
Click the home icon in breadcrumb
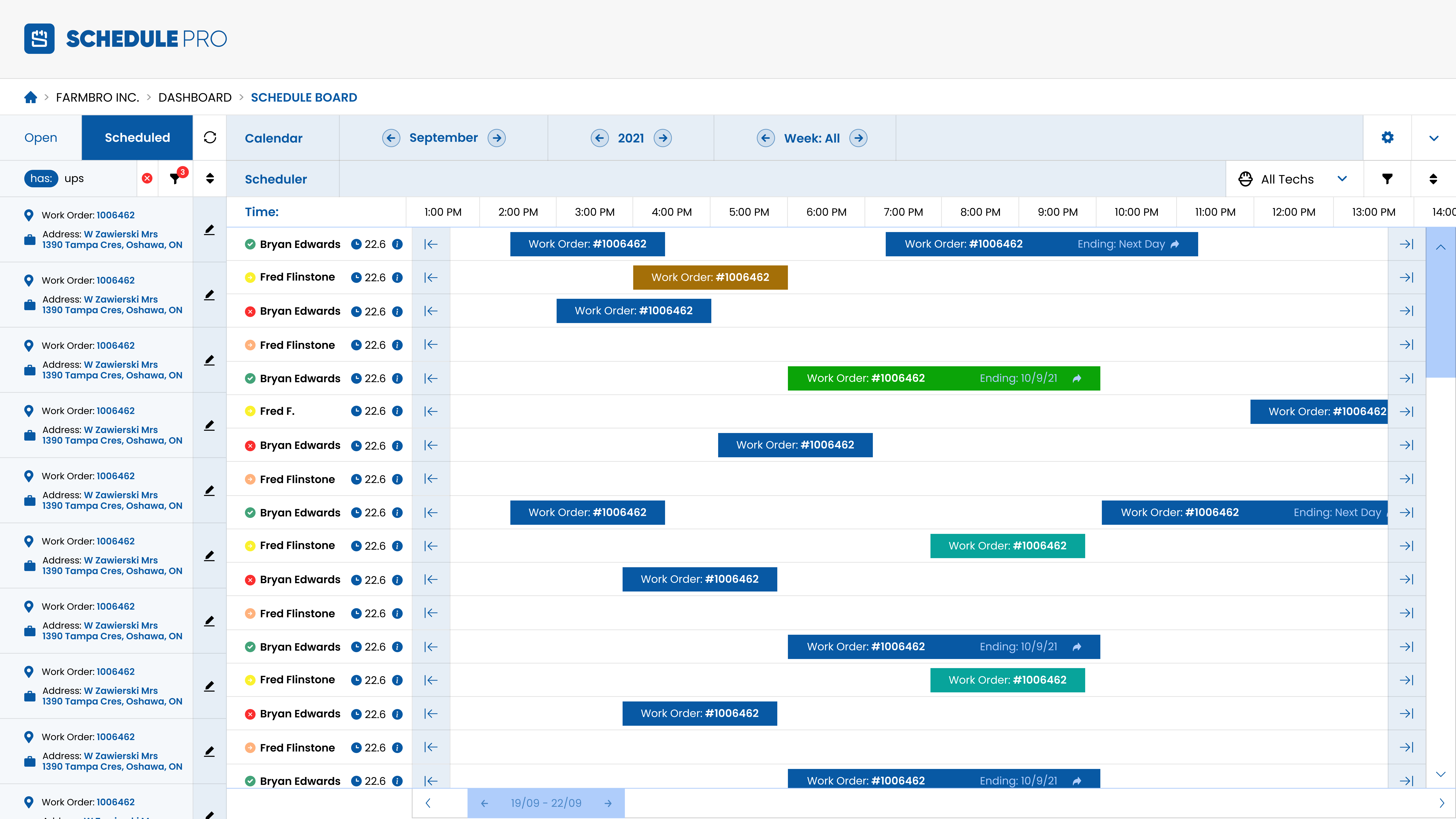click(31, 97)
